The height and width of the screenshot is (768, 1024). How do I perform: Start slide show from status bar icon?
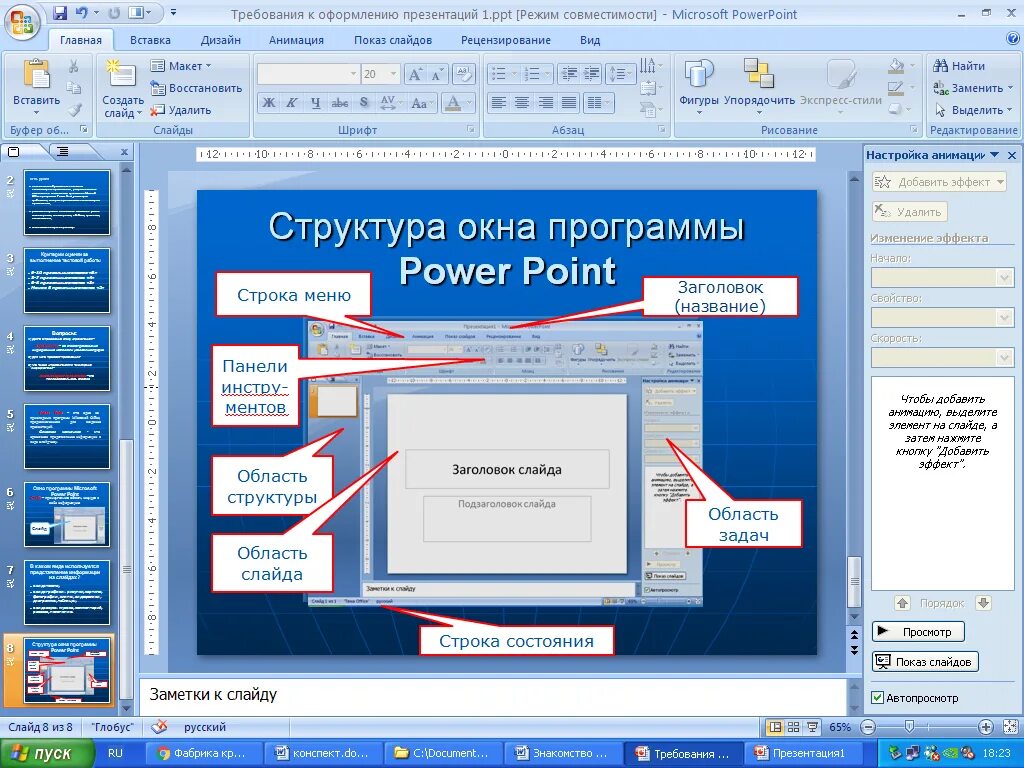[812, 727]
